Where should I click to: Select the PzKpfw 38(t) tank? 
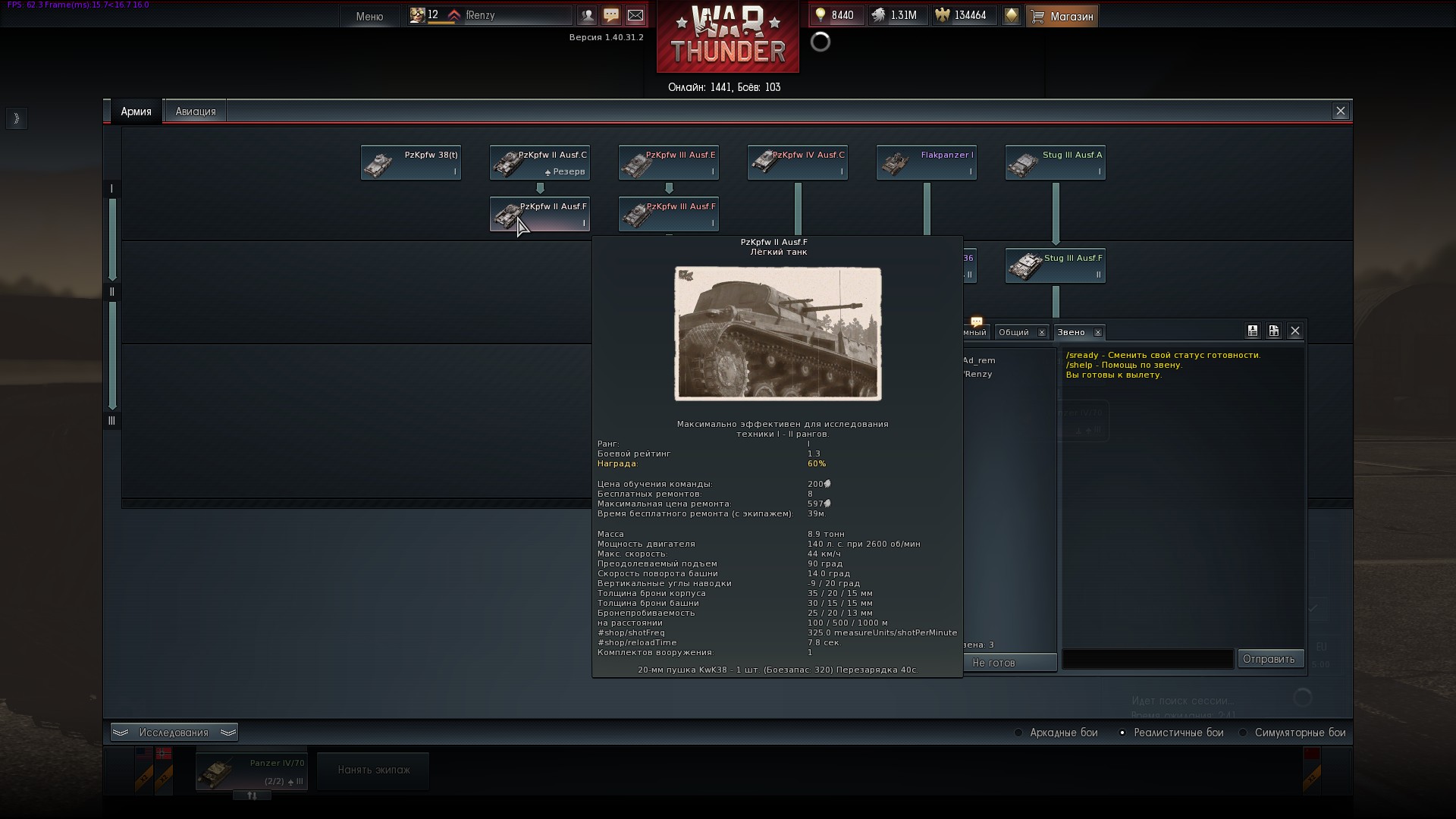click(411, 163)
